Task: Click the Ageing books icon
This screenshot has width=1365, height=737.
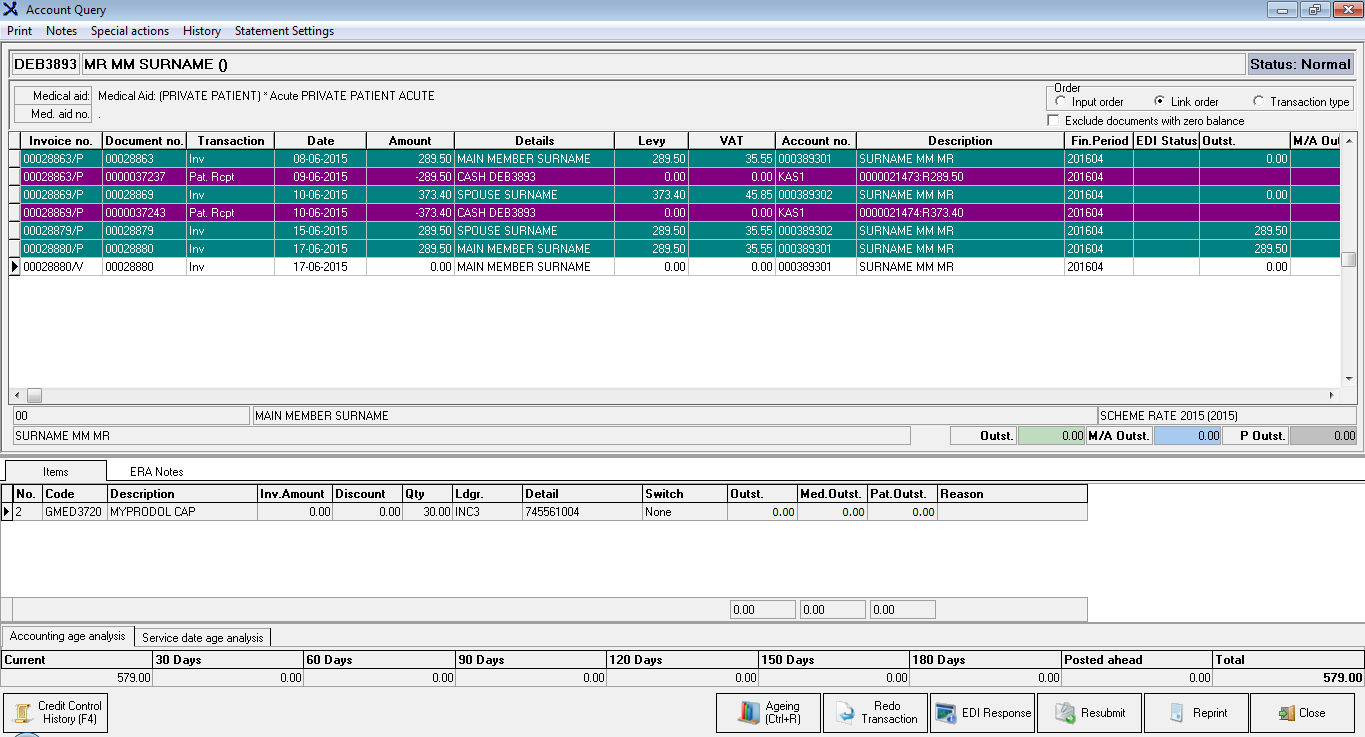Action: [749, 713]
